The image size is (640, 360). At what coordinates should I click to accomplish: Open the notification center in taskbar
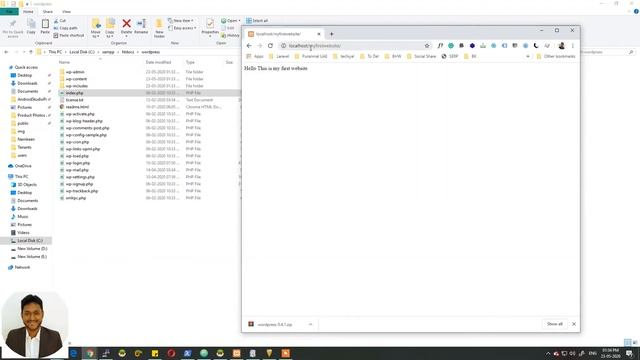click(x=629, y=353)
